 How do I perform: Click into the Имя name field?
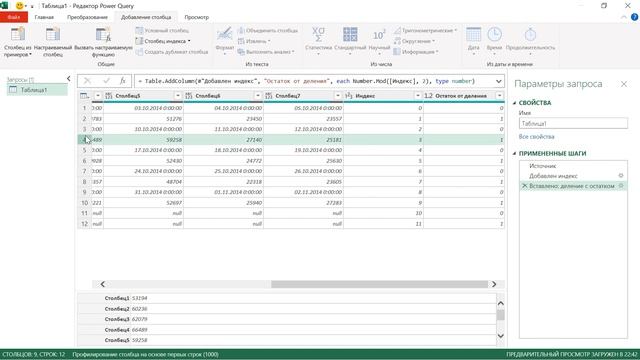click(573, 123)
